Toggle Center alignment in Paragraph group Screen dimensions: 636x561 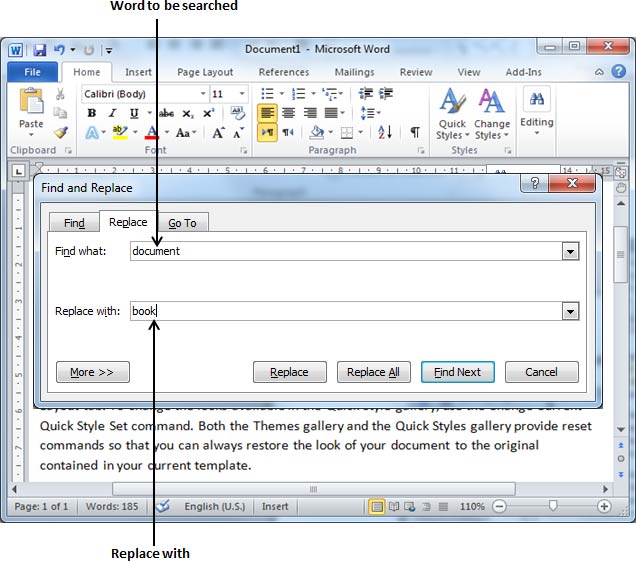coord(288,113)
